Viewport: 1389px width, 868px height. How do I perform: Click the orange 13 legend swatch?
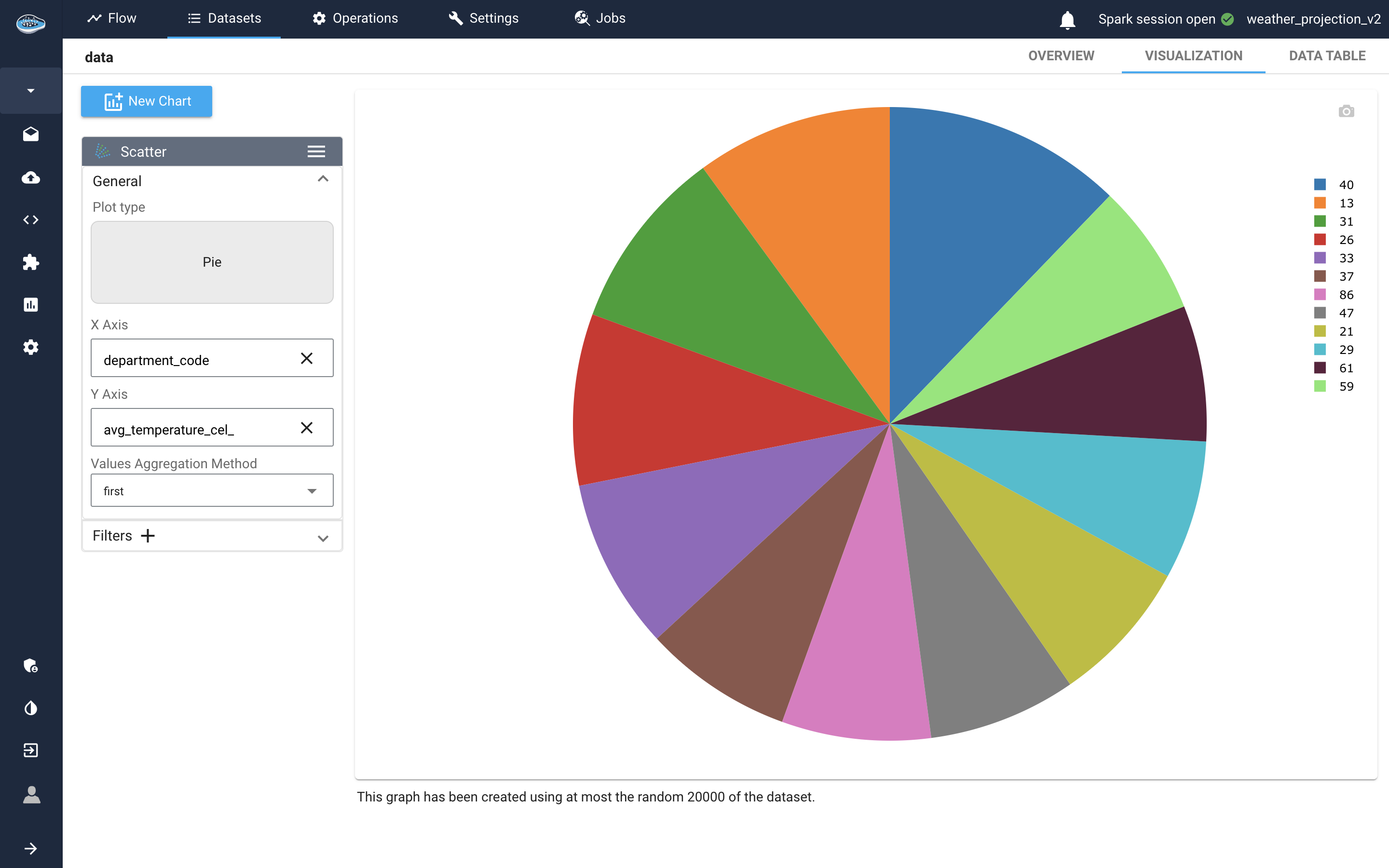1320,203
